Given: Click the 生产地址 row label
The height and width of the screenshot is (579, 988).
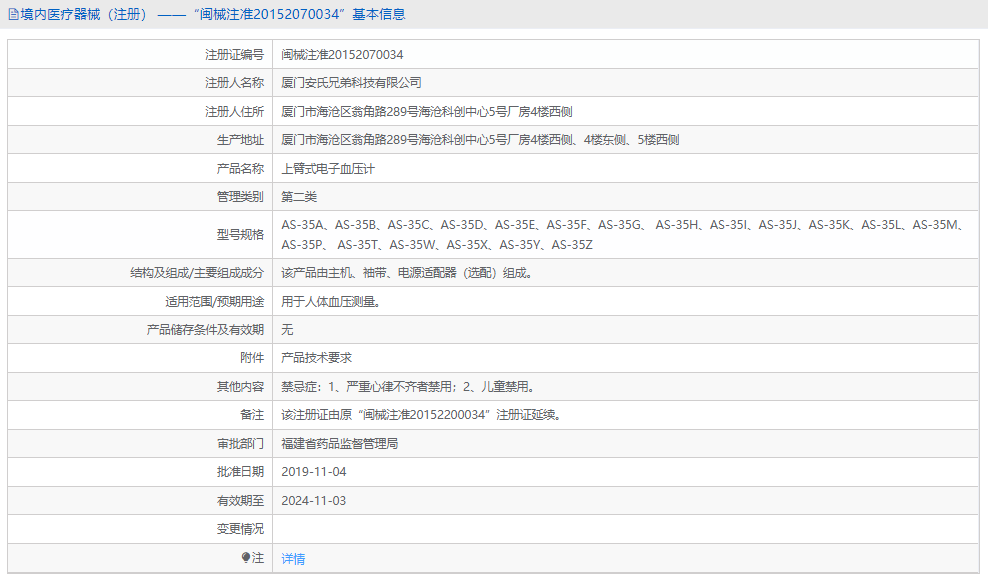Looking at the screenshot, I should coord(241,140).
